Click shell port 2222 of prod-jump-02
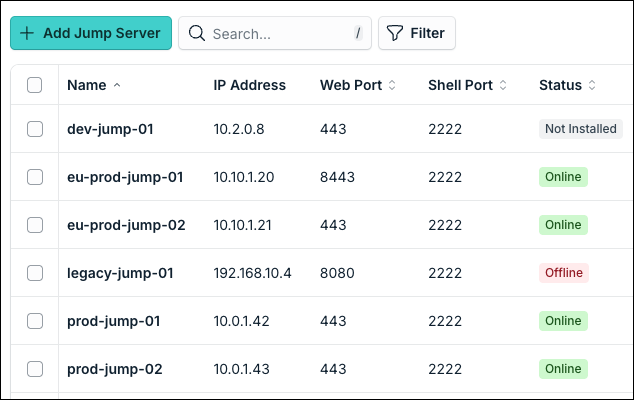Viewport: 634px width, 400px height. pyautogui.click(x=445, y=369)
